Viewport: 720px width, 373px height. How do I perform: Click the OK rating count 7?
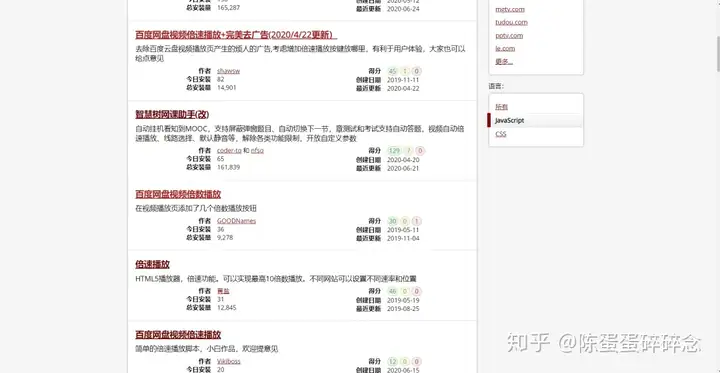pos(408,151)
